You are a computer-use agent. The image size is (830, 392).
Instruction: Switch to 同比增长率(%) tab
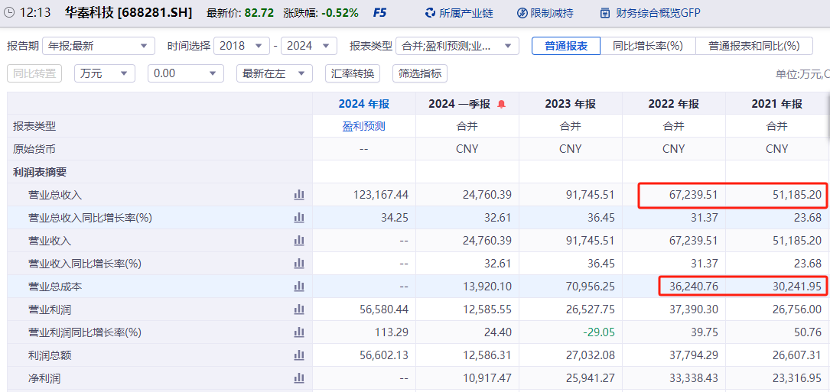point(648,46)
